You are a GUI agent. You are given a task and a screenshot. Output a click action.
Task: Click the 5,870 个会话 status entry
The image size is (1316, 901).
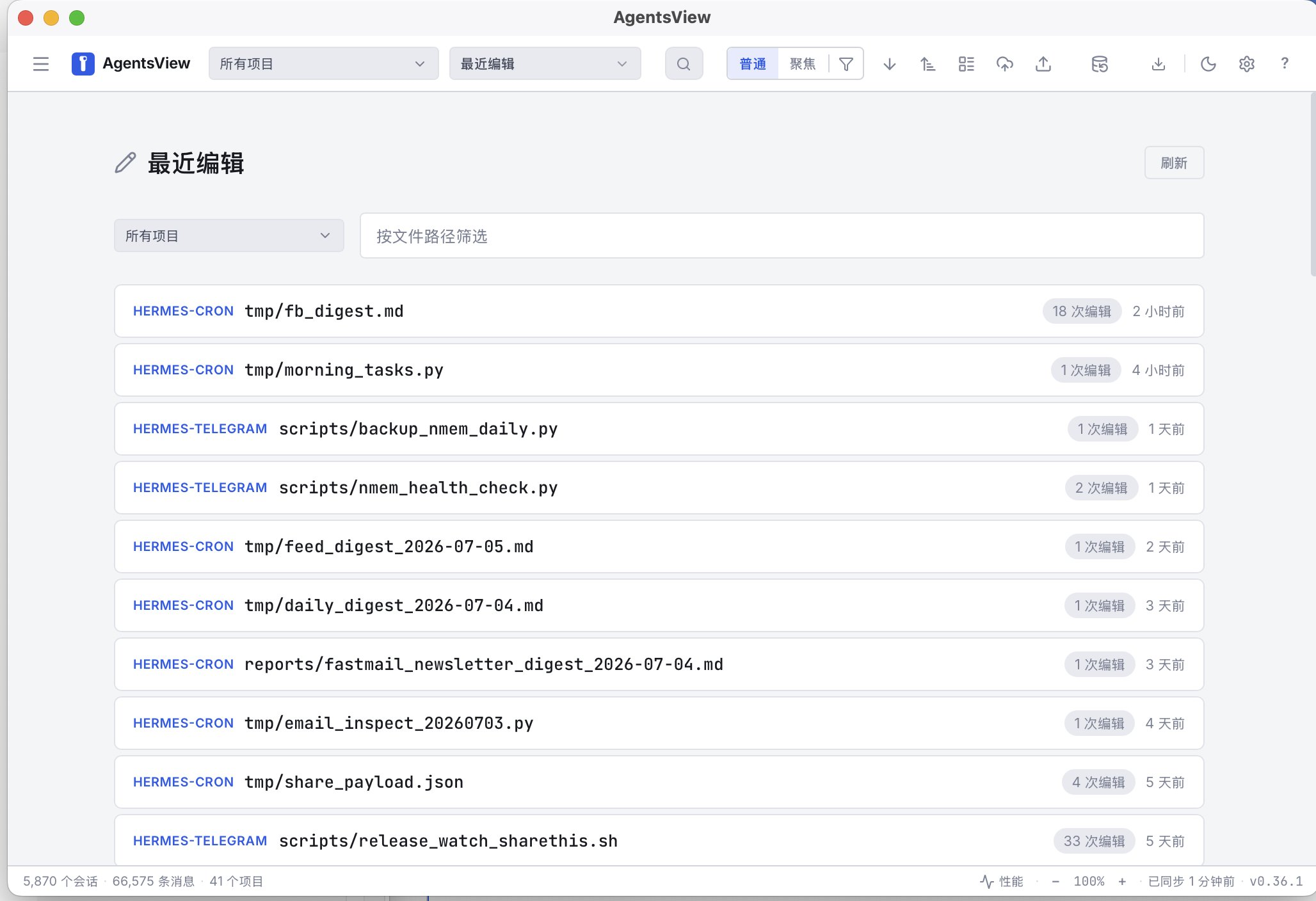coord(60,882)
